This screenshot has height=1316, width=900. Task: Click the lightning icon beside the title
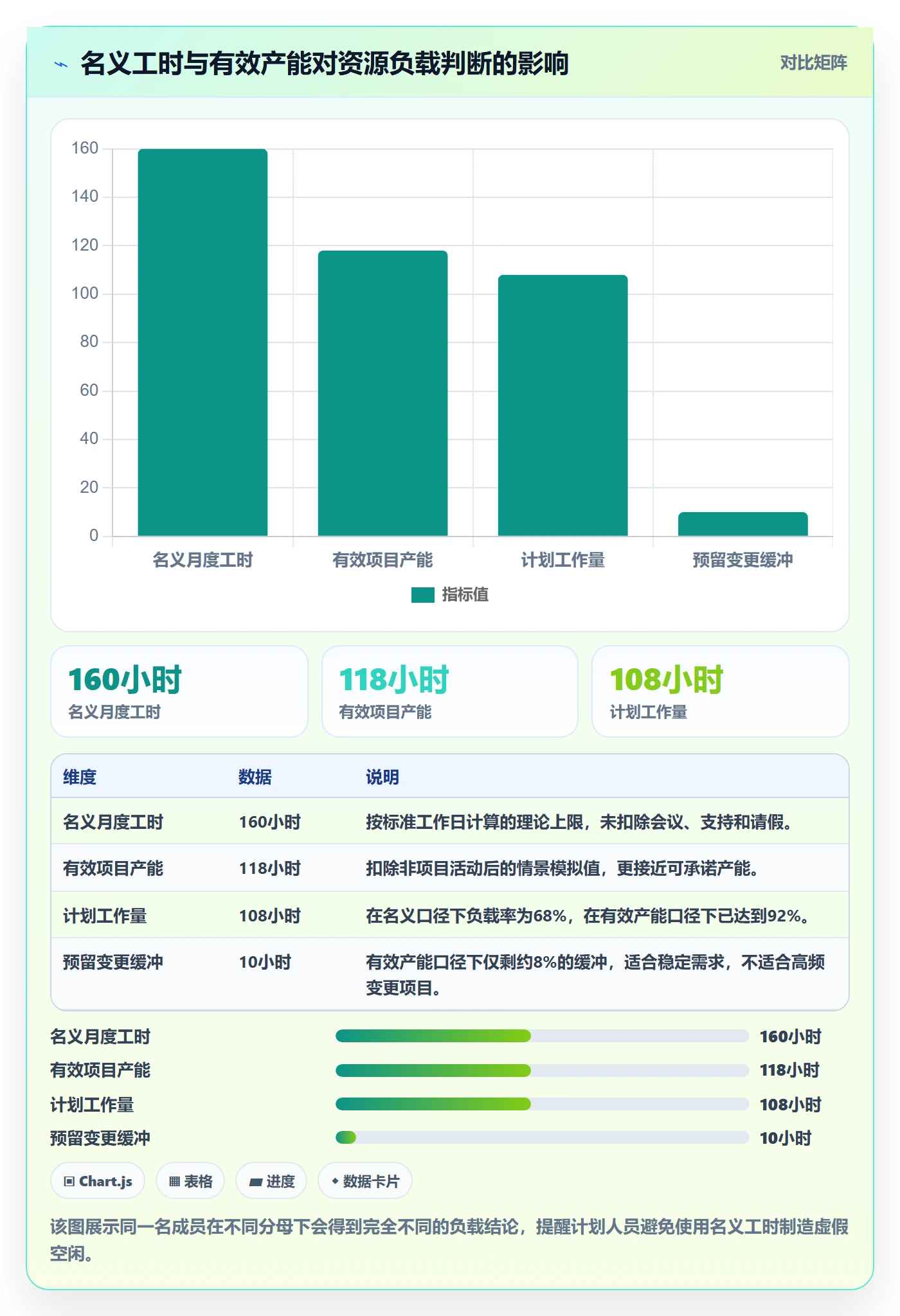point(61,64)
